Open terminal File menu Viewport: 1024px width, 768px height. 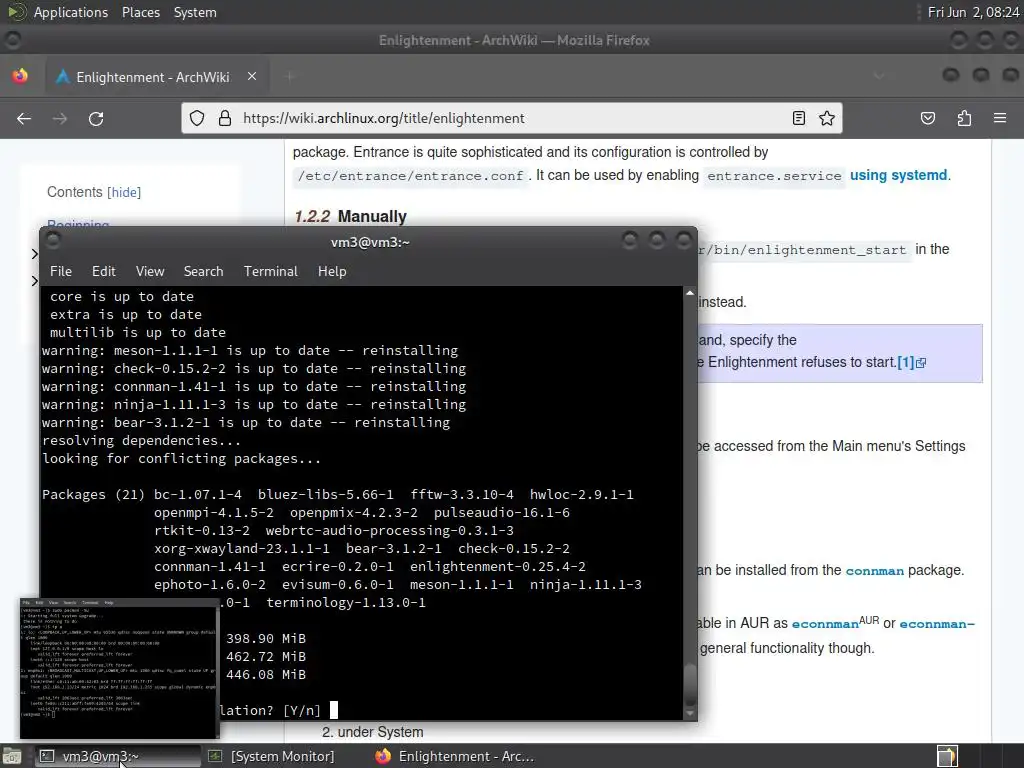61,271
